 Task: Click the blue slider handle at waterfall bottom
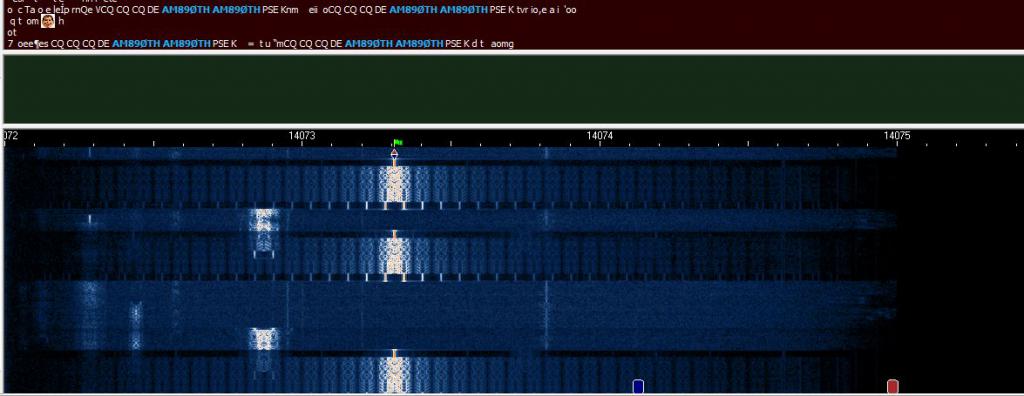tap(638, 386)
